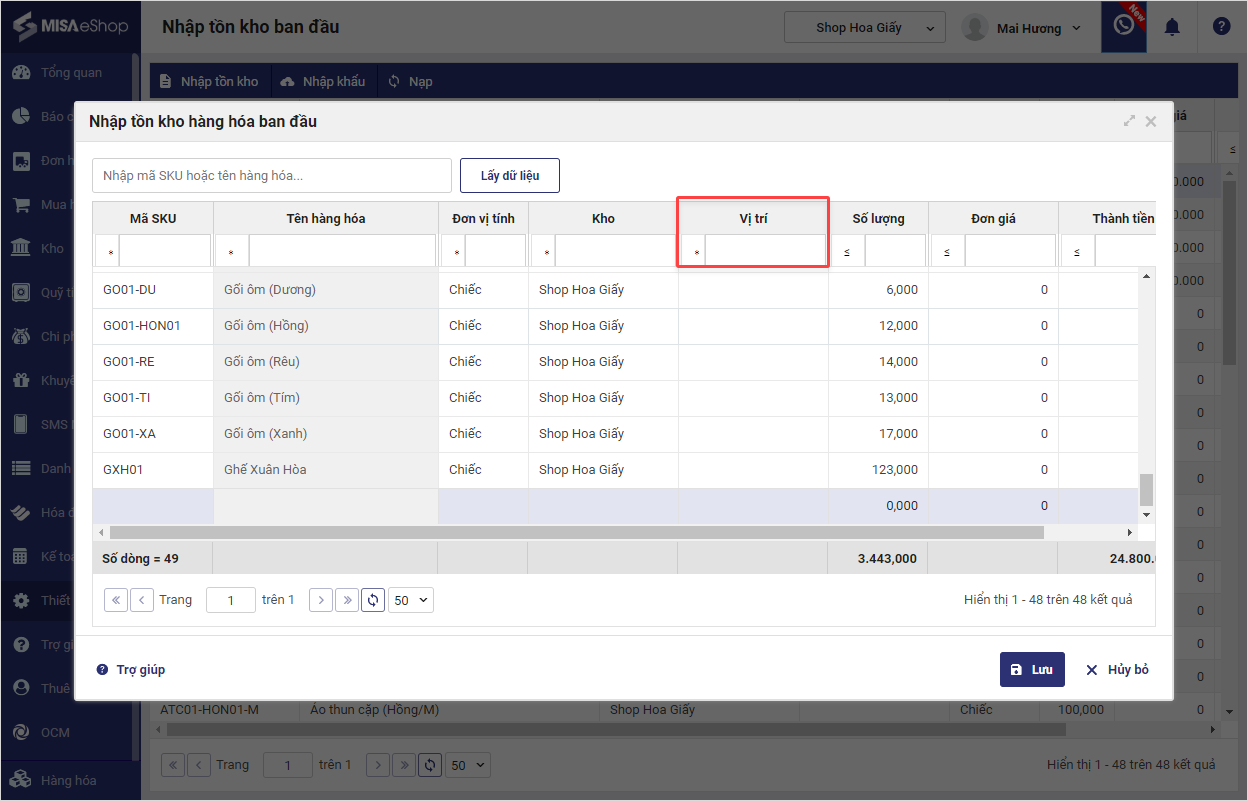Open the Số lượng filter operator

848,251
